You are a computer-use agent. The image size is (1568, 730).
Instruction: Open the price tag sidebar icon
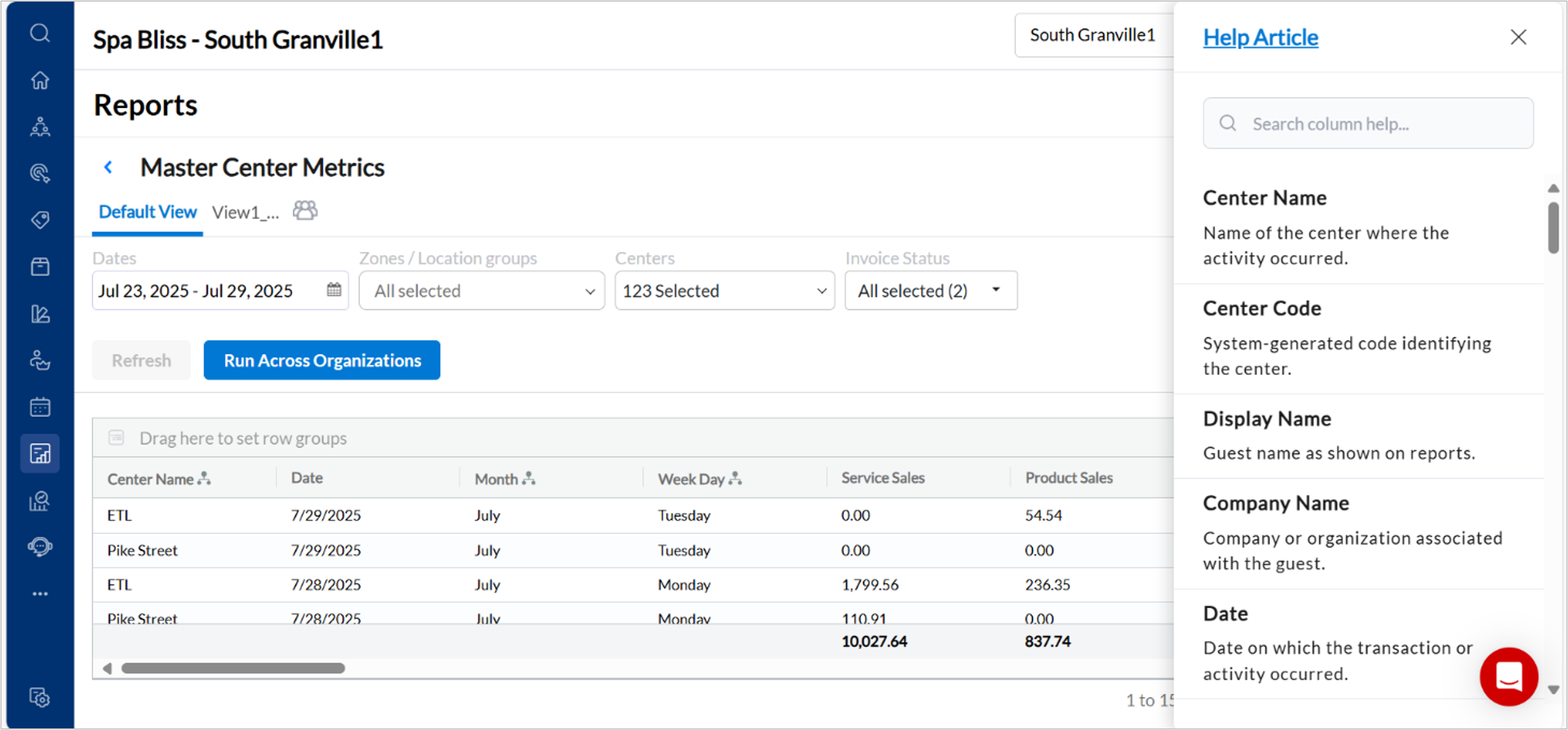tap(40, 220)
